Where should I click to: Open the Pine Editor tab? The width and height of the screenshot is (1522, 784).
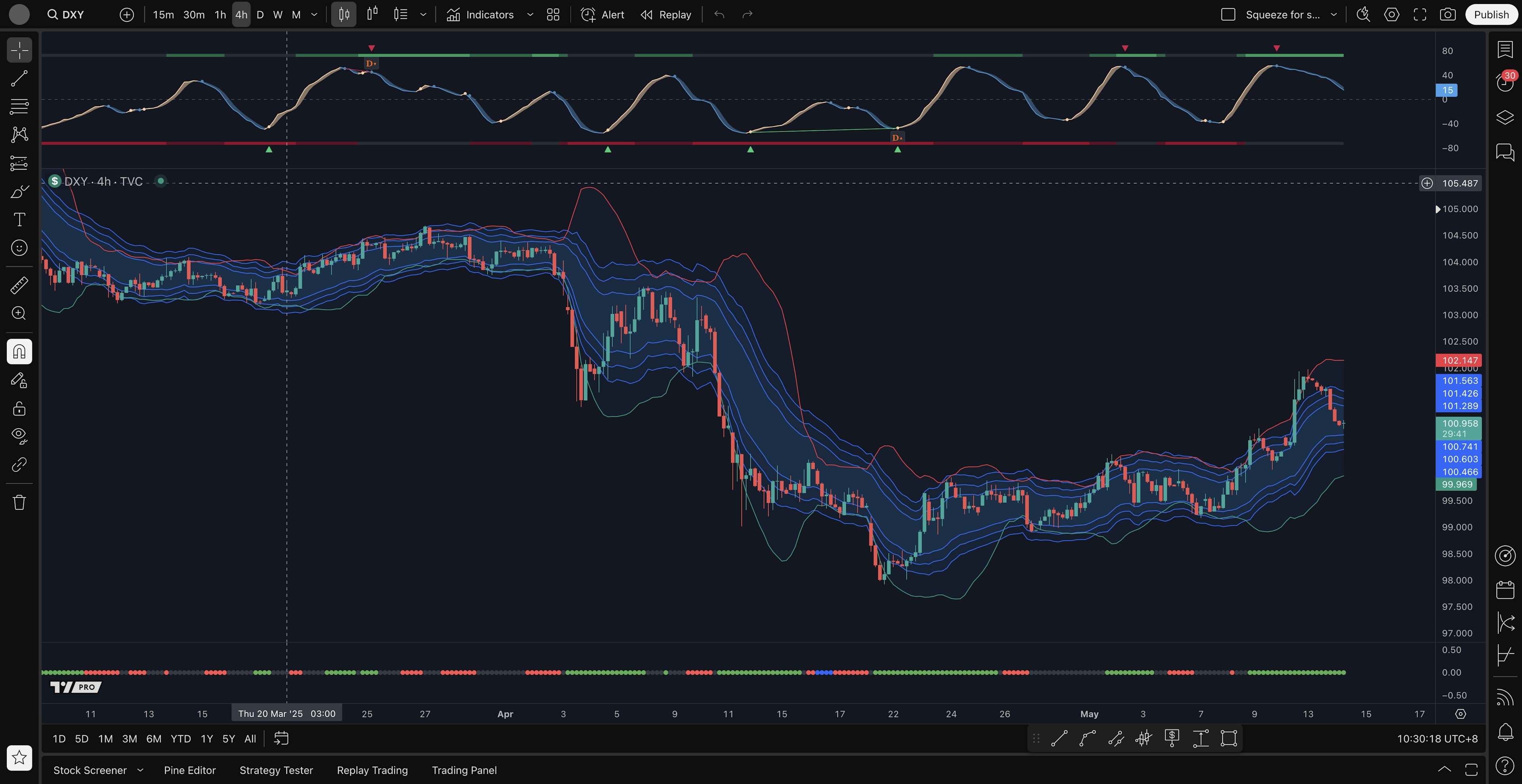click(x=190, y=770)
